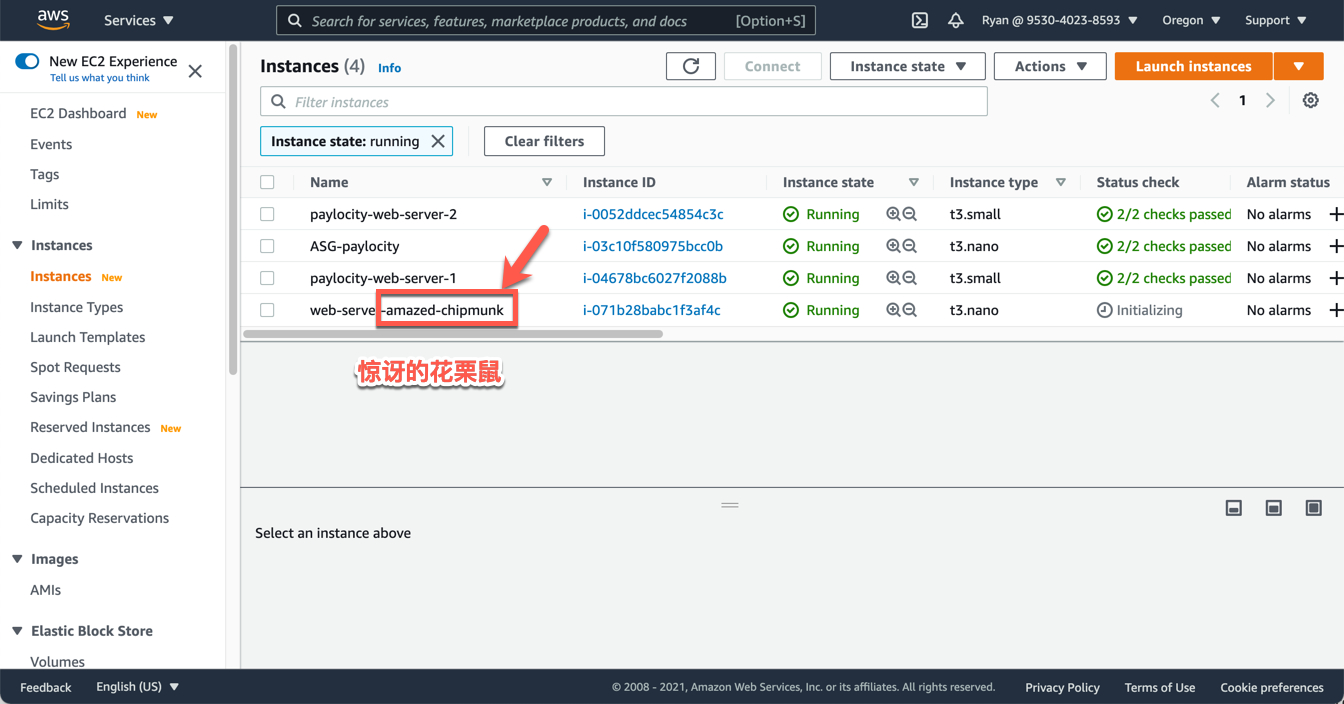1344x704 pixels.
Task: Click Tell us what you think link
Action: (100, 78)
